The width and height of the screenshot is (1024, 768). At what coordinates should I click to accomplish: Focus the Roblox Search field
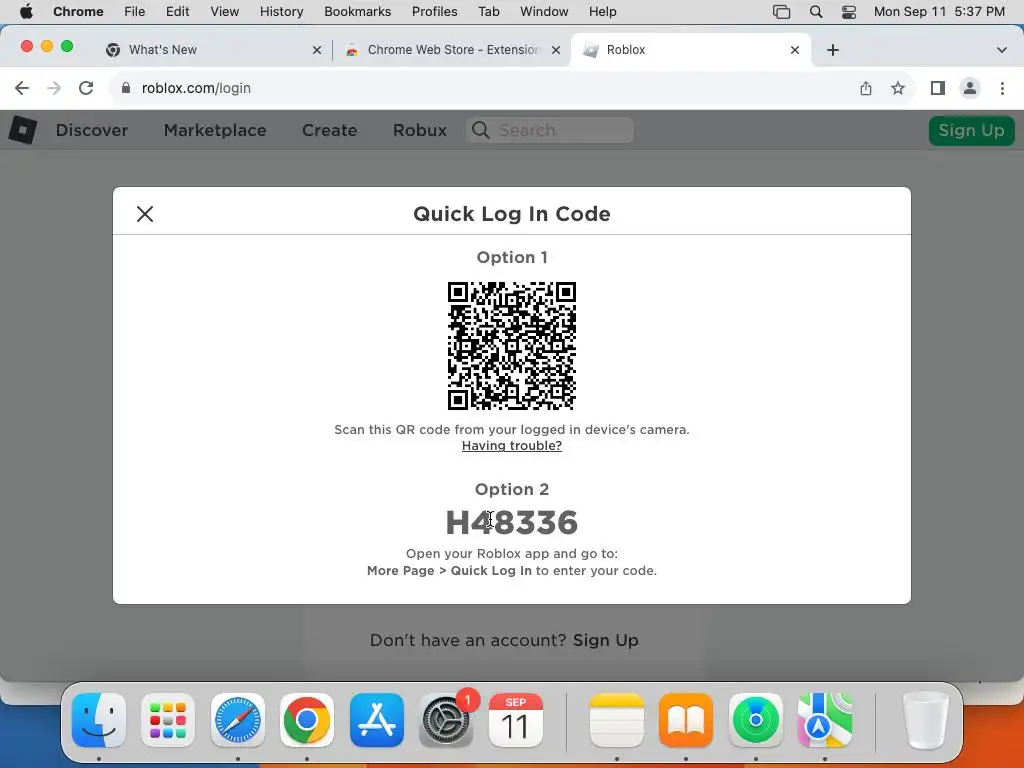click(550, 130)
